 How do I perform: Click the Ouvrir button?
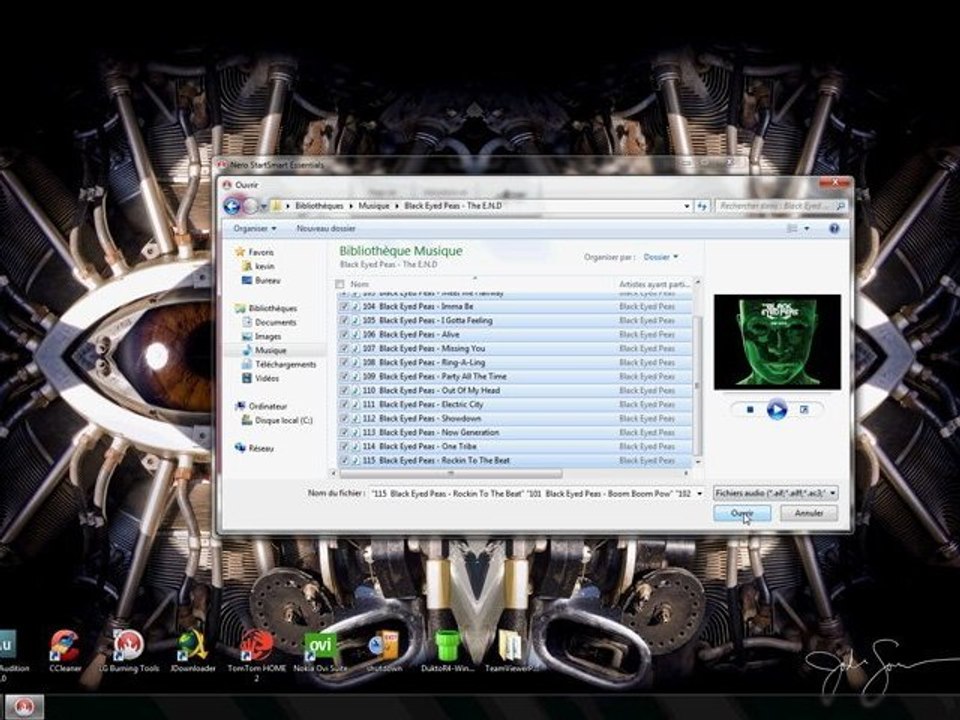tap(742, 513)
